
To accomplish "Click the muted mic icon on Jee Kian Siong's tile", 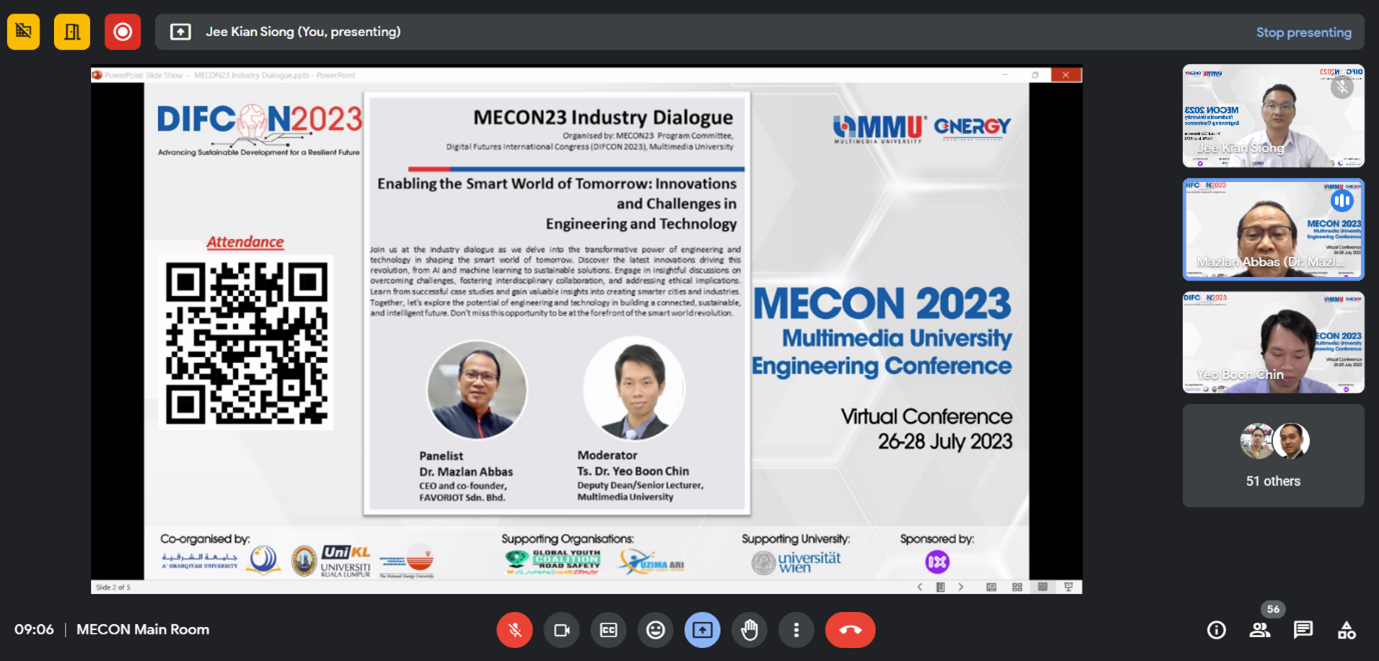I will click(1342, 87).
